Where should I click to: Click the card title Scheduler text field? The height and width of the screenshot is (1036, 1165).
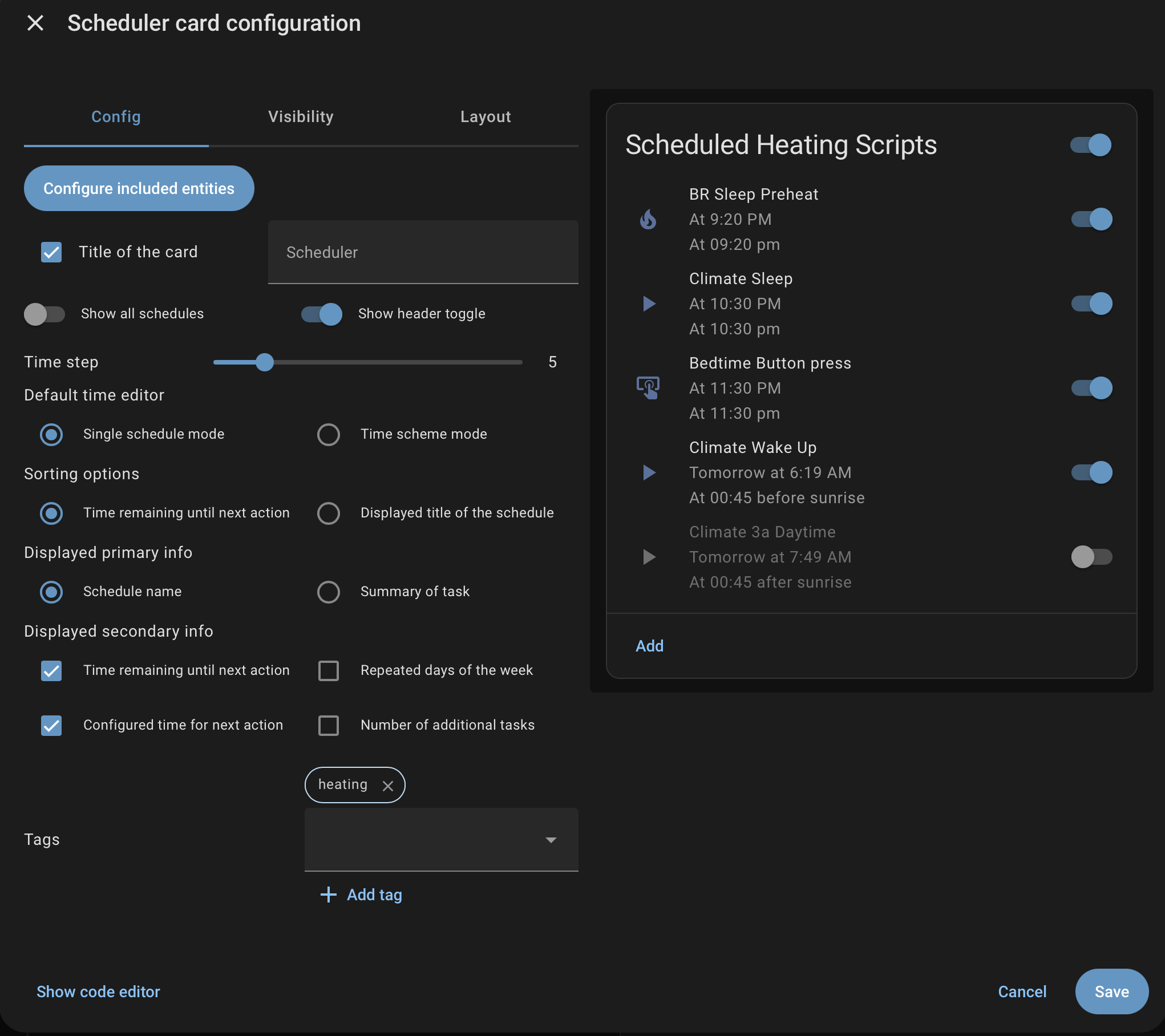[x=423, y=253]
